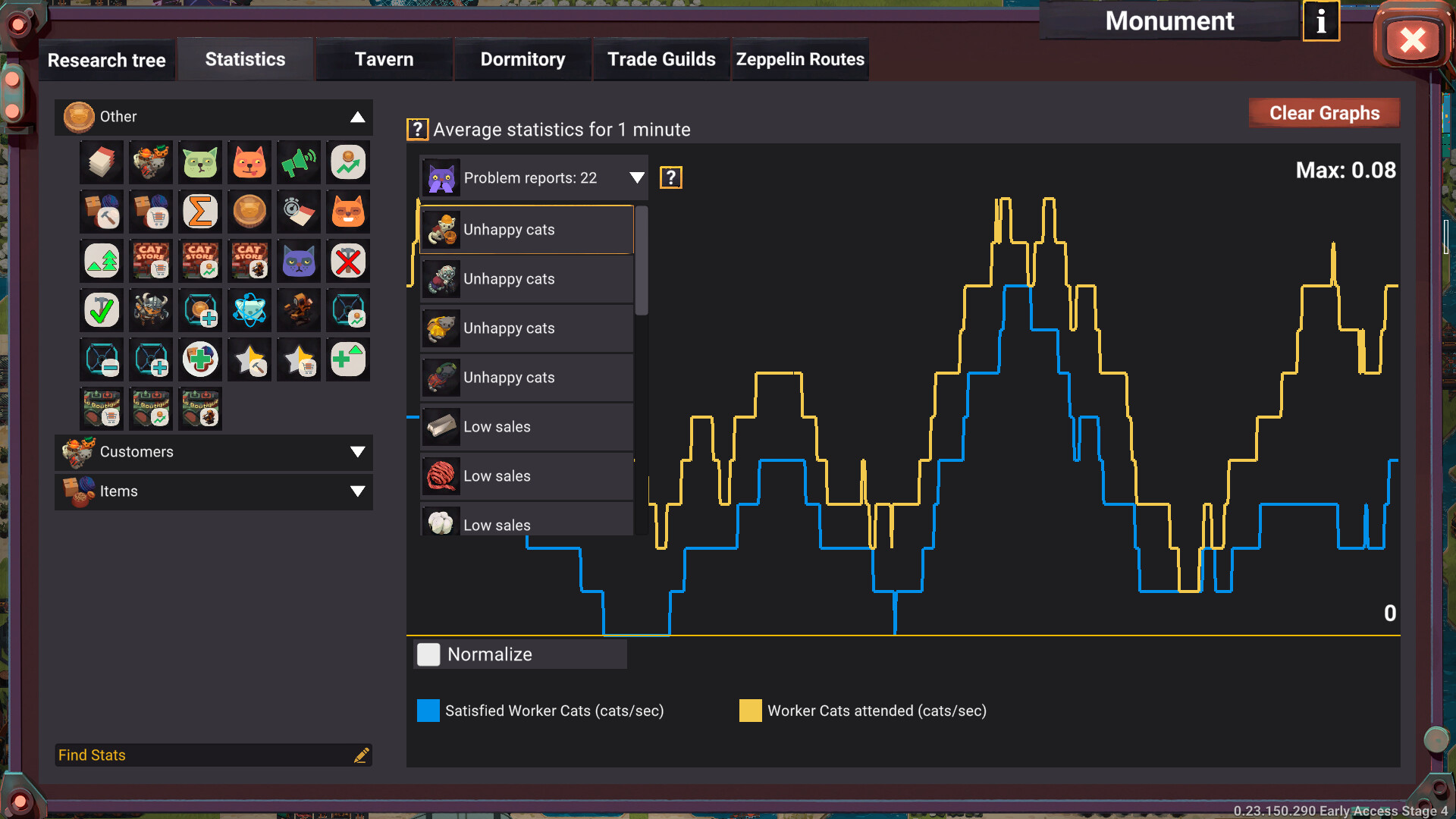Select the viking helmet cat icon
The height and width of the screenshot is (819, 1456).
click(151, 310)
